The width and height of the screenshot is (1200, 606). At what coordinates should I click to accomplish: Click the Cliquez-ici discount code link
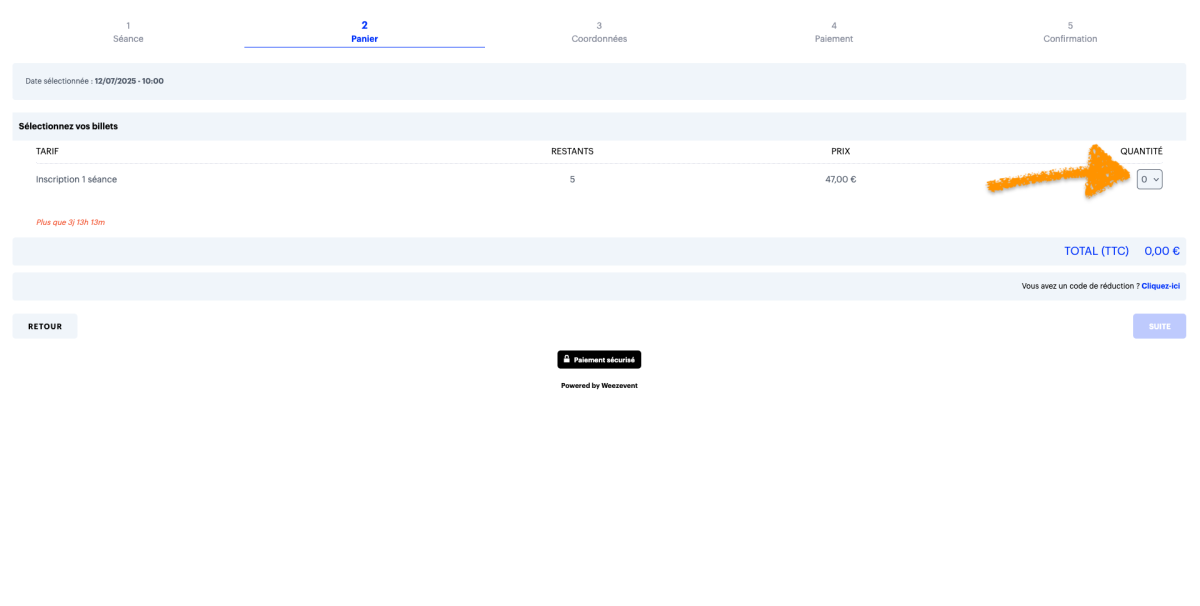[1160, 286]
